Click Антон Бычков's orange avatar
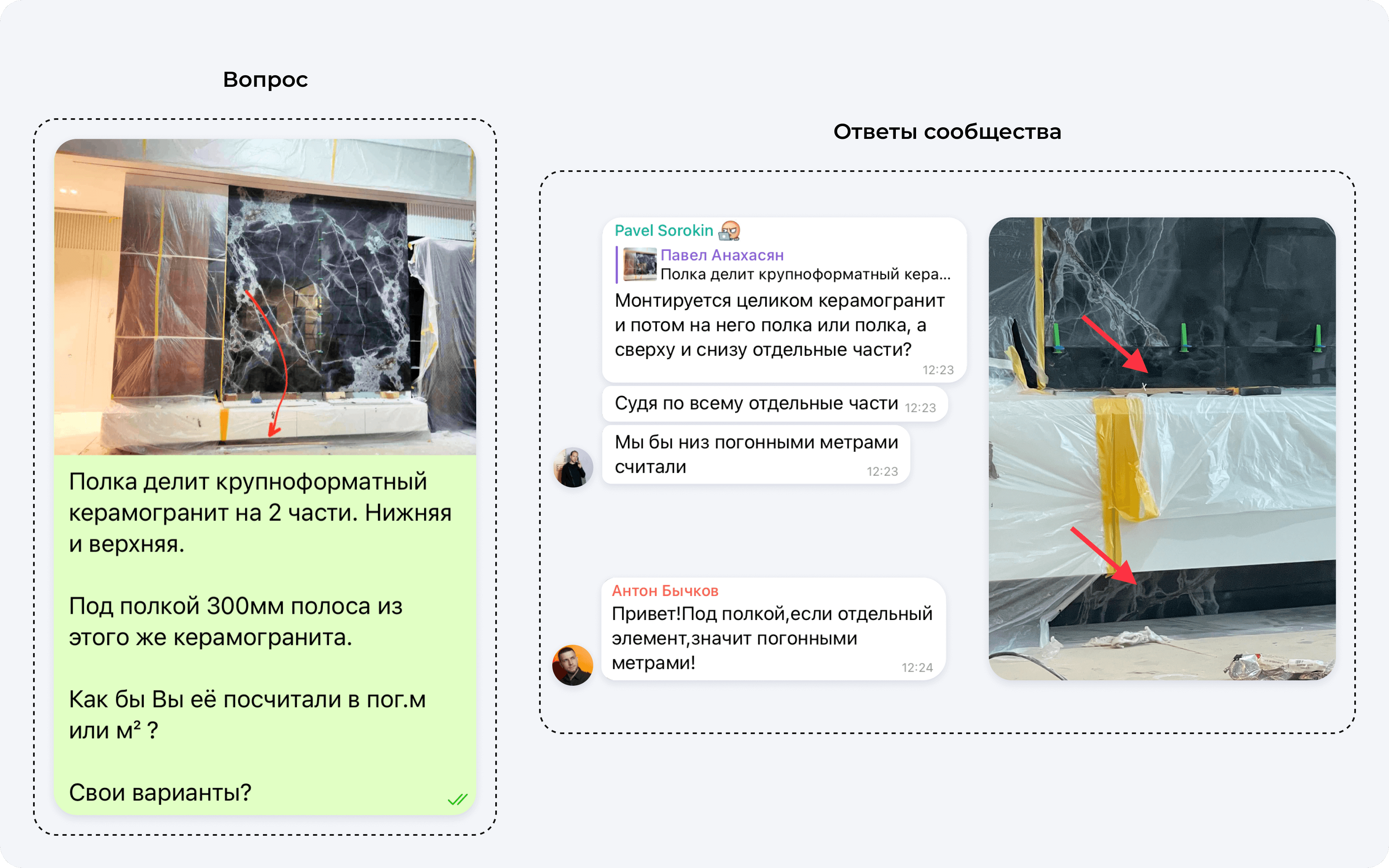This screenshot has width=1389, height=868. (x=572, y=665)
